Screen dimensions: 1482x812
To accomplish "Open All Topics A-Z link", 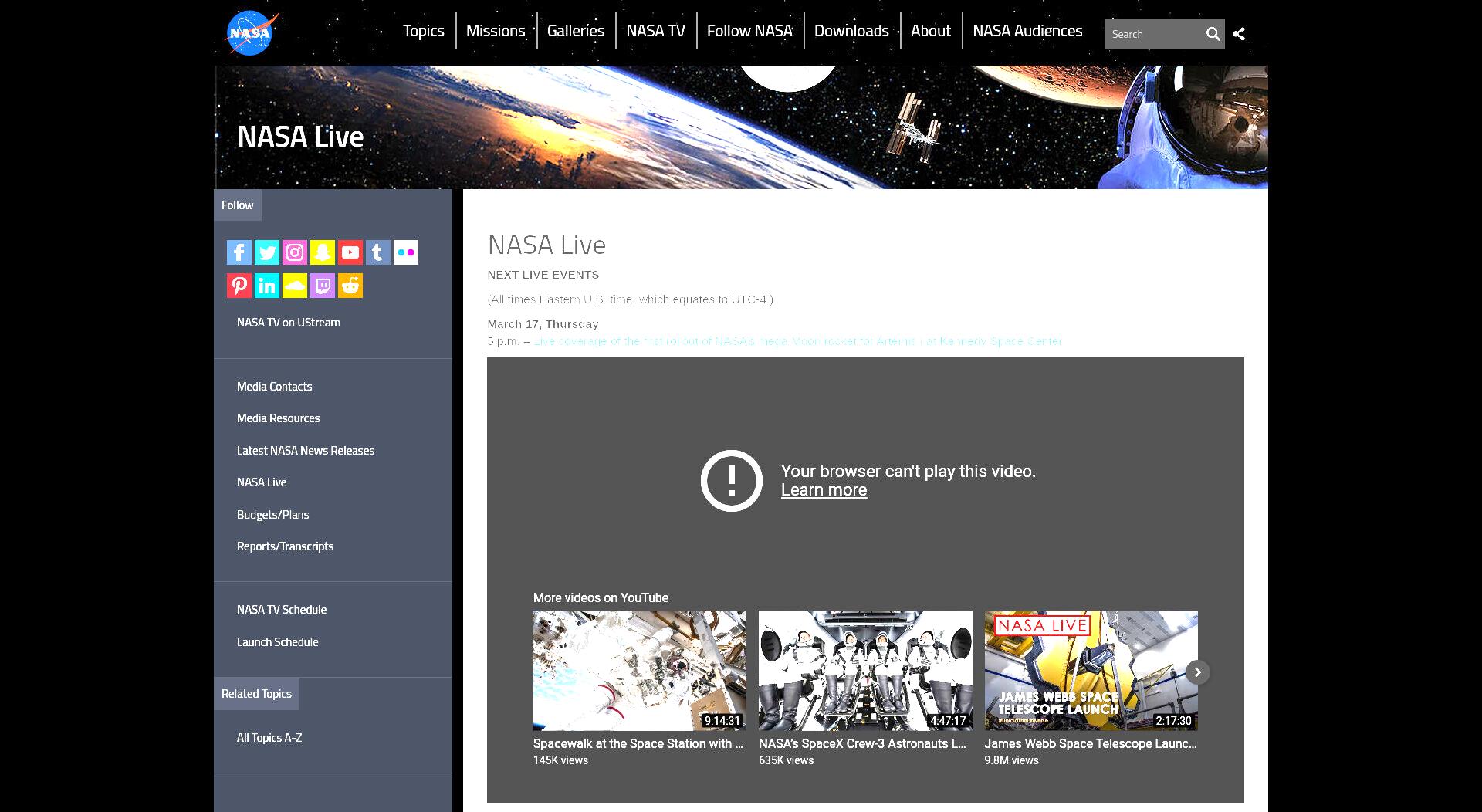I will 269,738.
